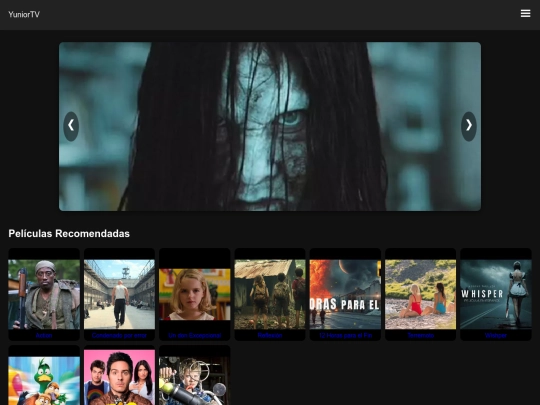Open the 12 Horas para el Fin poster

pos(345,294)
